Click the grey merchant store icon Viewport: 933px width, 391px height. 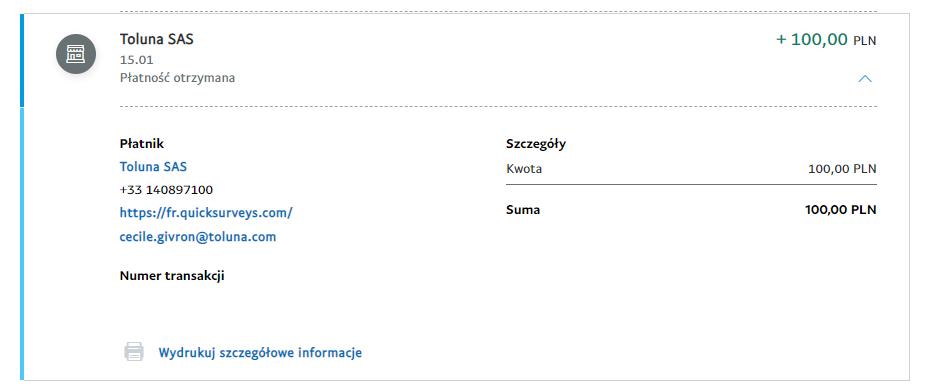coord(76,54)
